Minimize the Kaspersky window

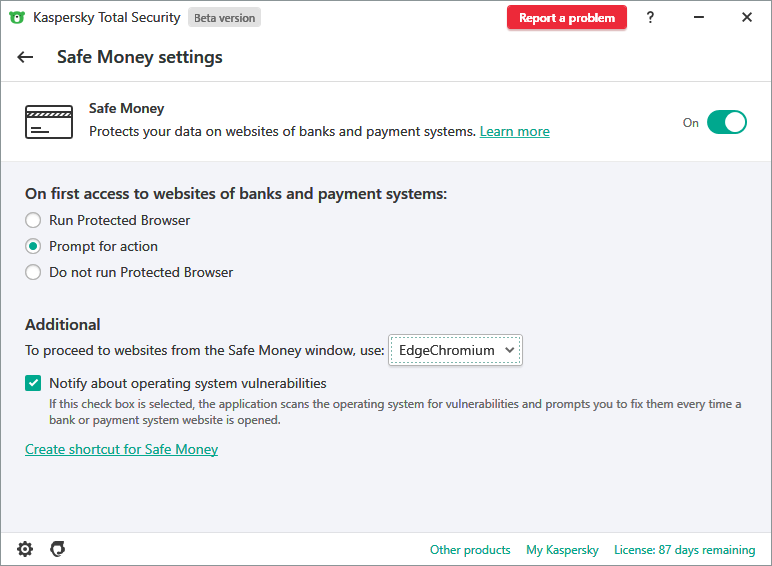pos(699,17)
